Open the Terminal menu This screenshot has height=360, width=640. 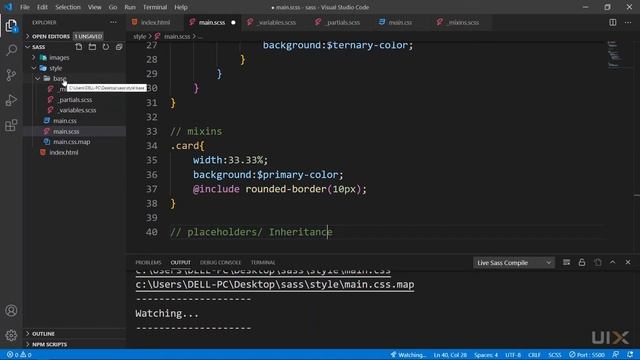click(155, 7)
